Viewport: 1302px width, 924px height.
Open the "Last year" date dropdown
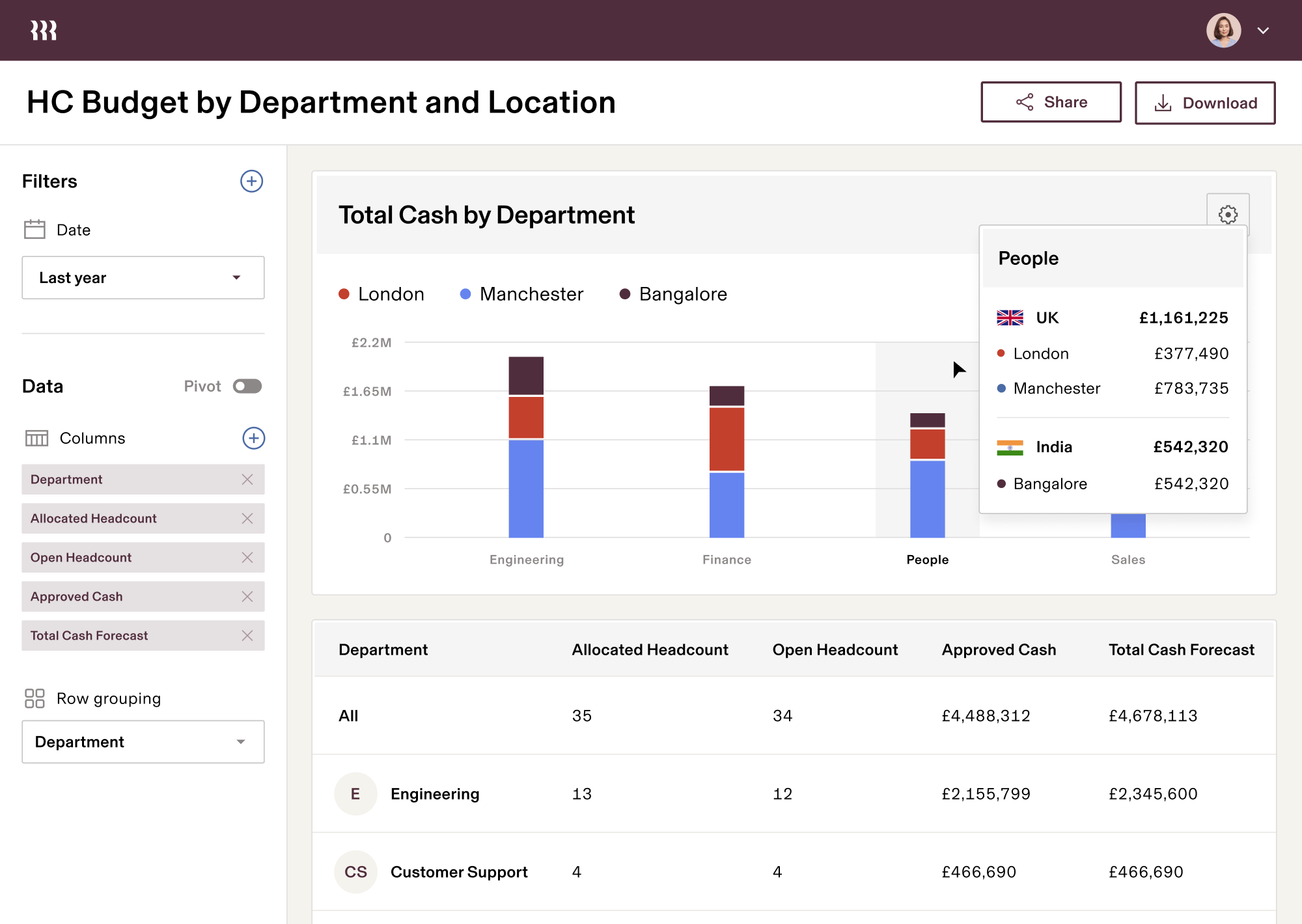pos(143,277)
